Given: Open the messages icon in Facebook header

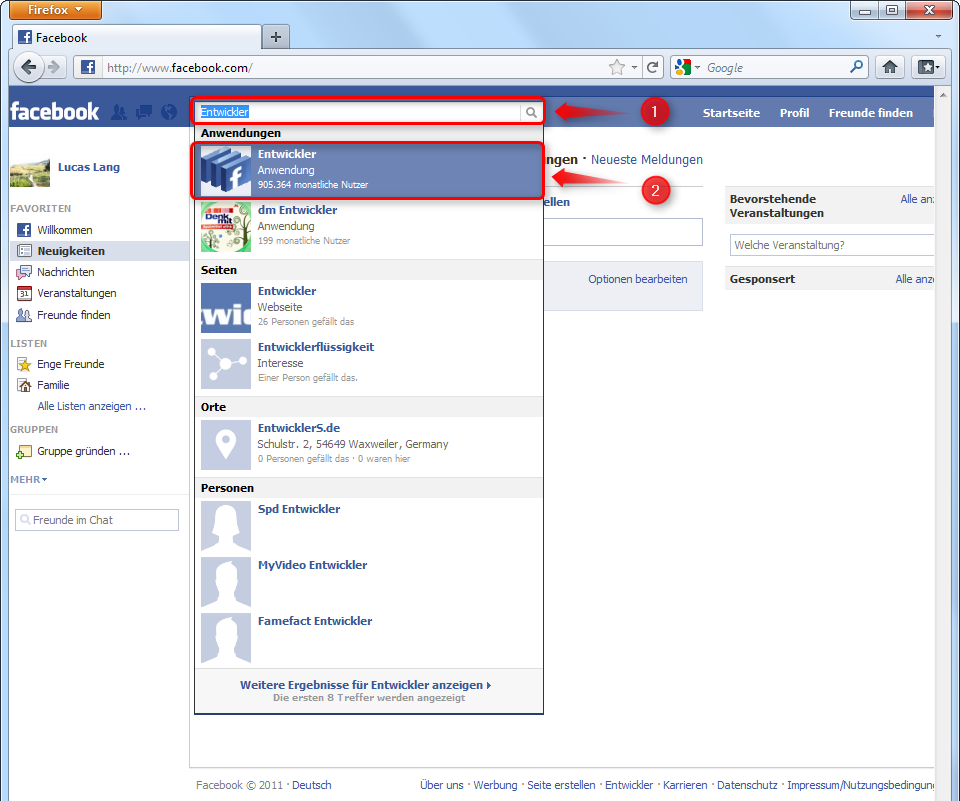Looking at the screenshot, I should pos(144,112).
